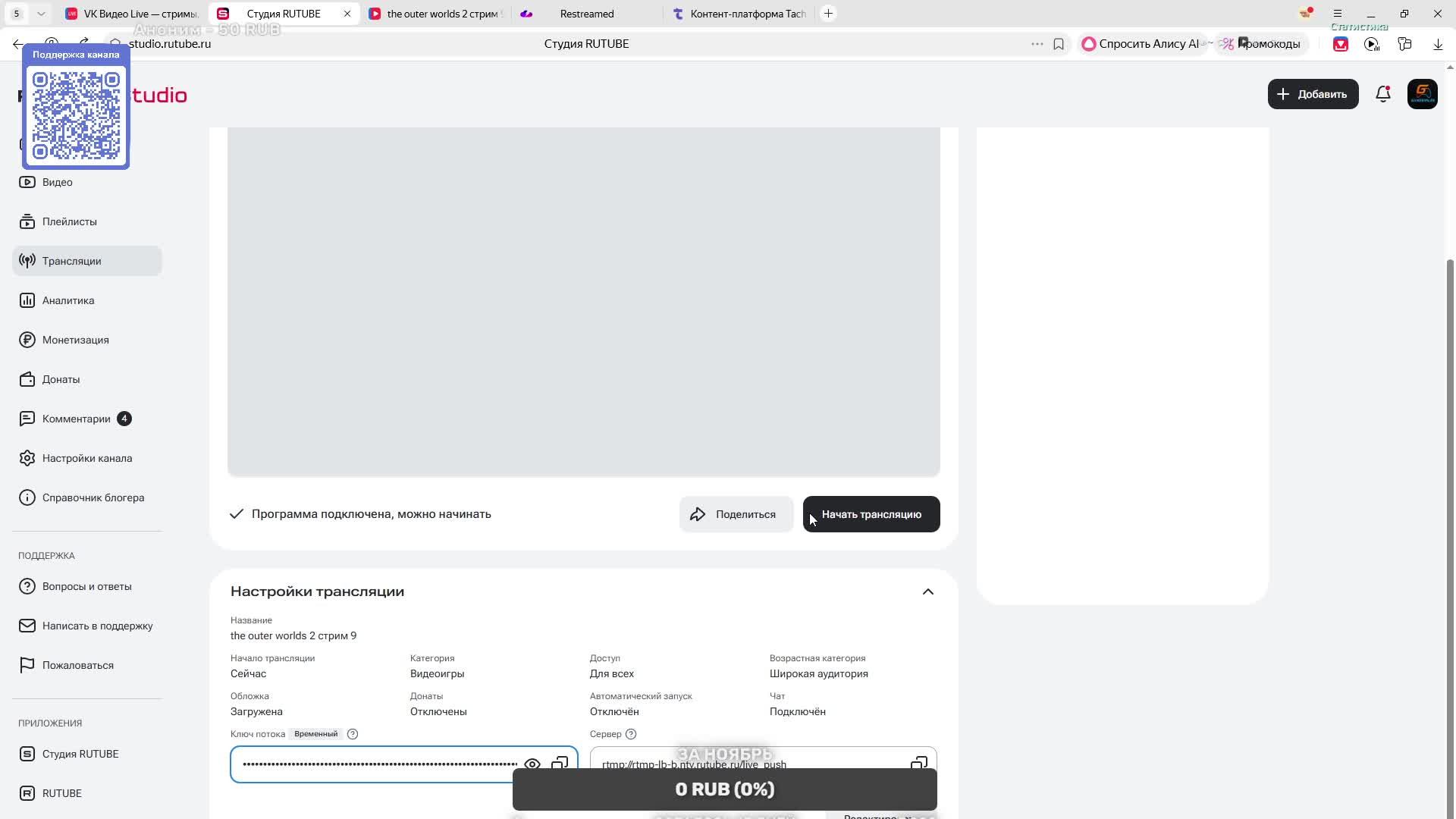Open notifications bell icon

coord(1382,94)
